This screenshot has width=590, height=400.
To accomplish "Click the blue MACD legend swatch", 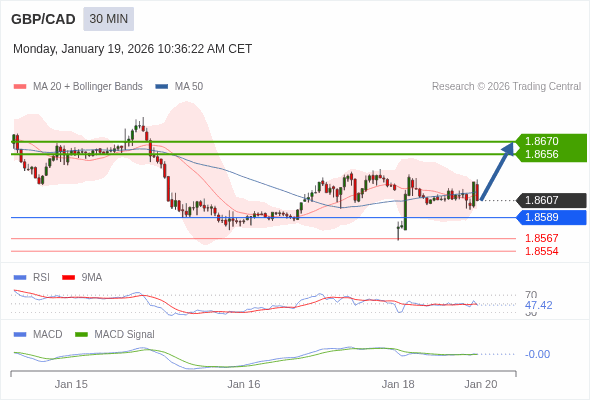I will [x=20, y=335].
